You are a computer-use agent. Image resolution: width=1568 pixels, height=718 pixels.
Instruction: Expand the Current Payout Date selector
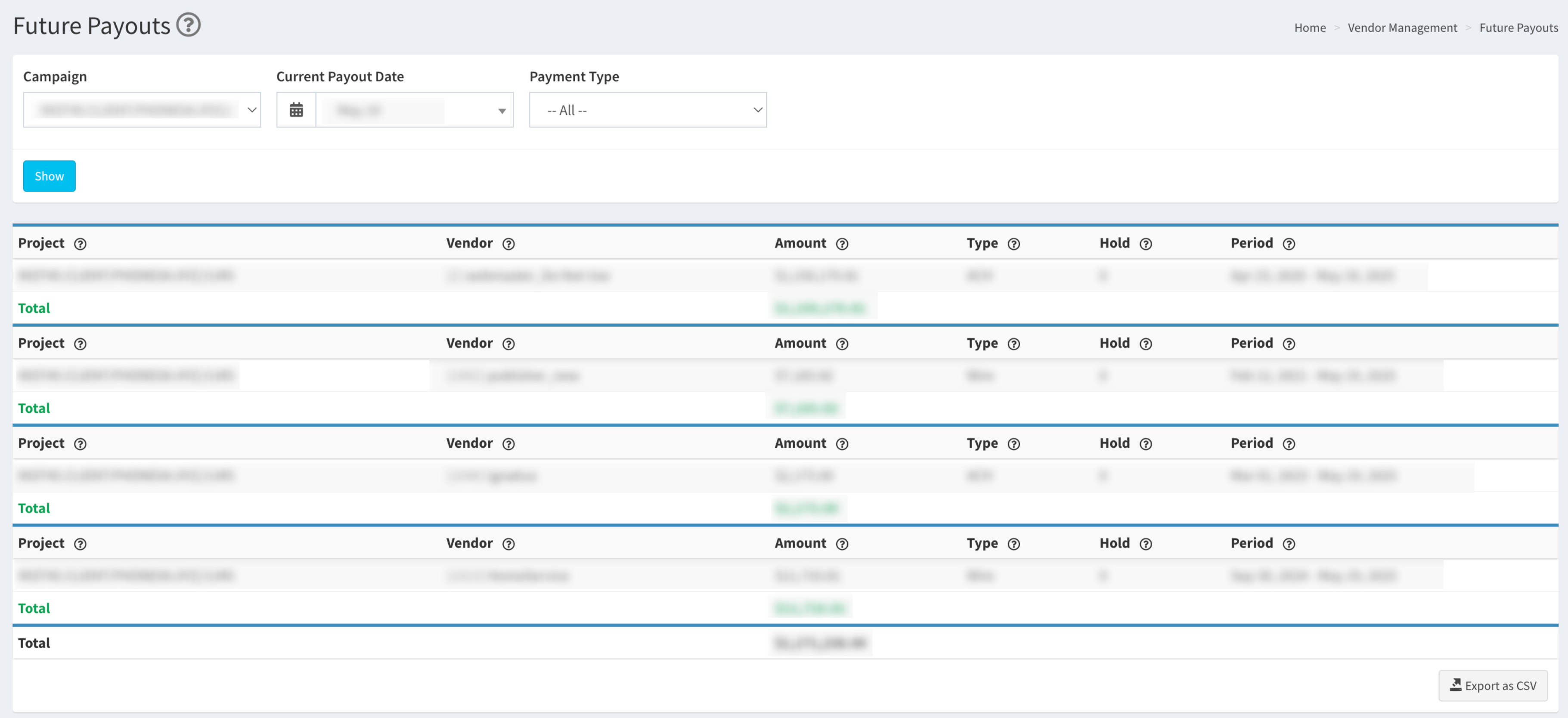coord(414,110)
